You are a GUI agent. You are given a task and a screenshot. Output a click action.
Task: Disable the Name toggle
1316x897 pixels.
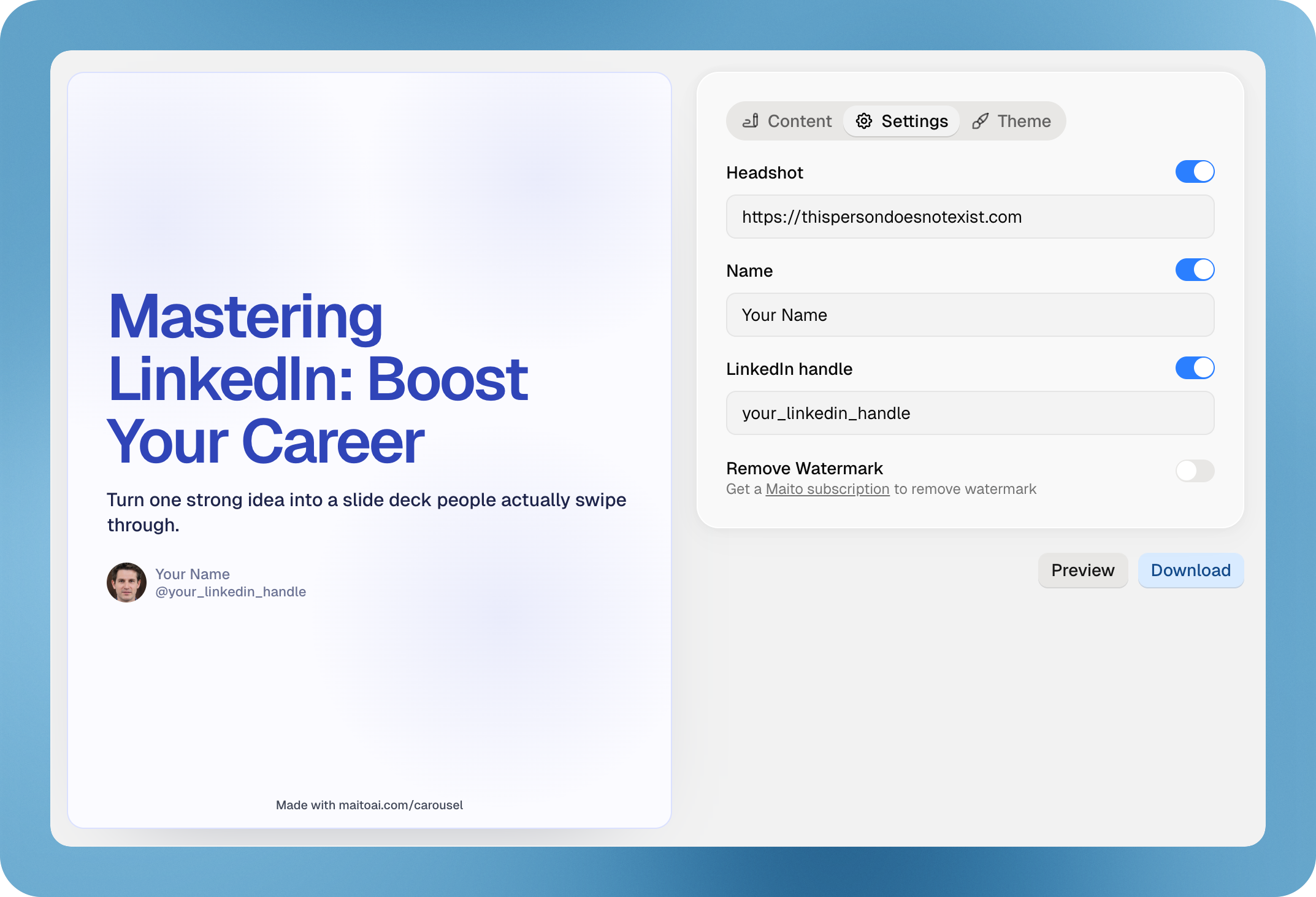pyautogui.click(x=1195, y=269)
